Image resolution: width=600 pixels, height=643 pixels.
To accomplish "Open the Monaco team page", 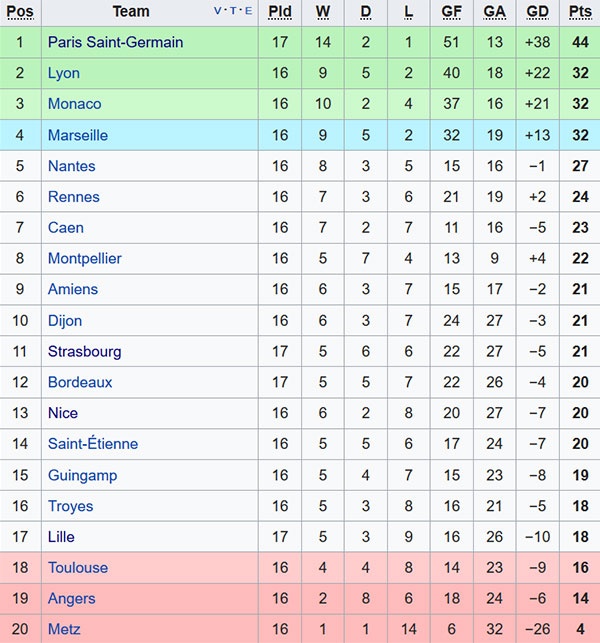I will coord(74,104).
